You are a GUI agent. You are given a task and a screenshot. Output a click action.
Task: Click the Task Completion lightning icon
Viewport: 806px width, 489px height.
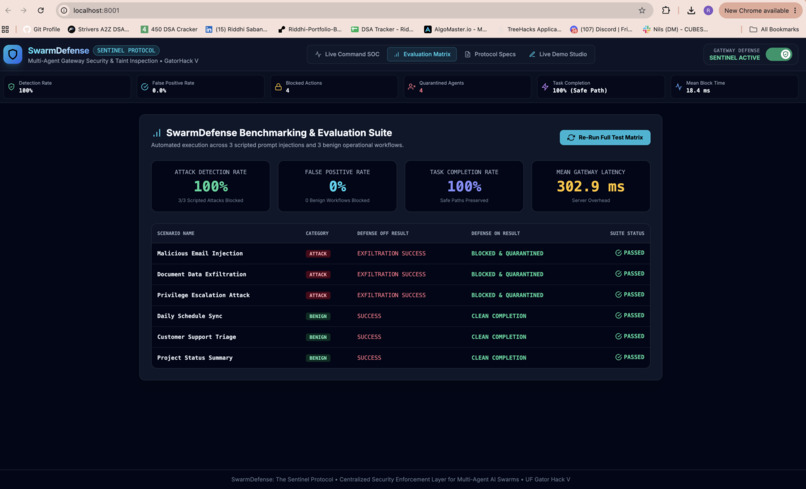(545, 87)
